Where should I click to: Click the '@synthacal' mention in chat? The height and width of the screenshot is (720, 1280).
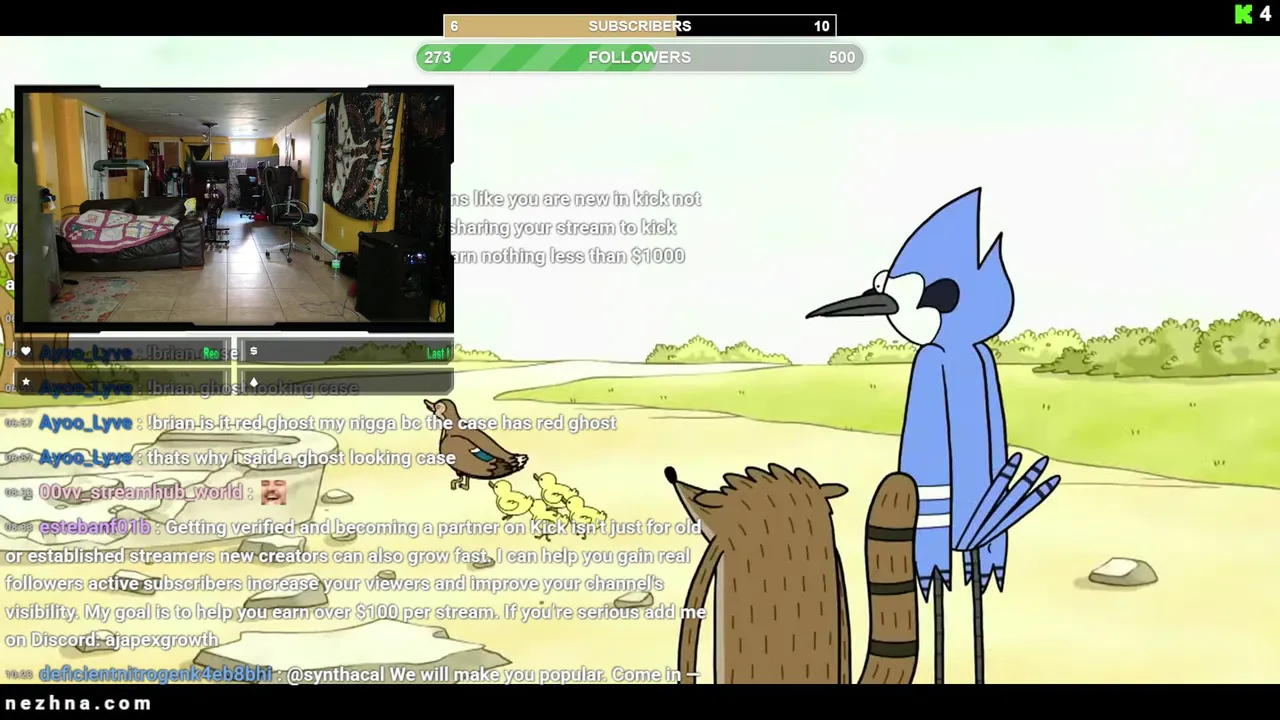[335, 675]
